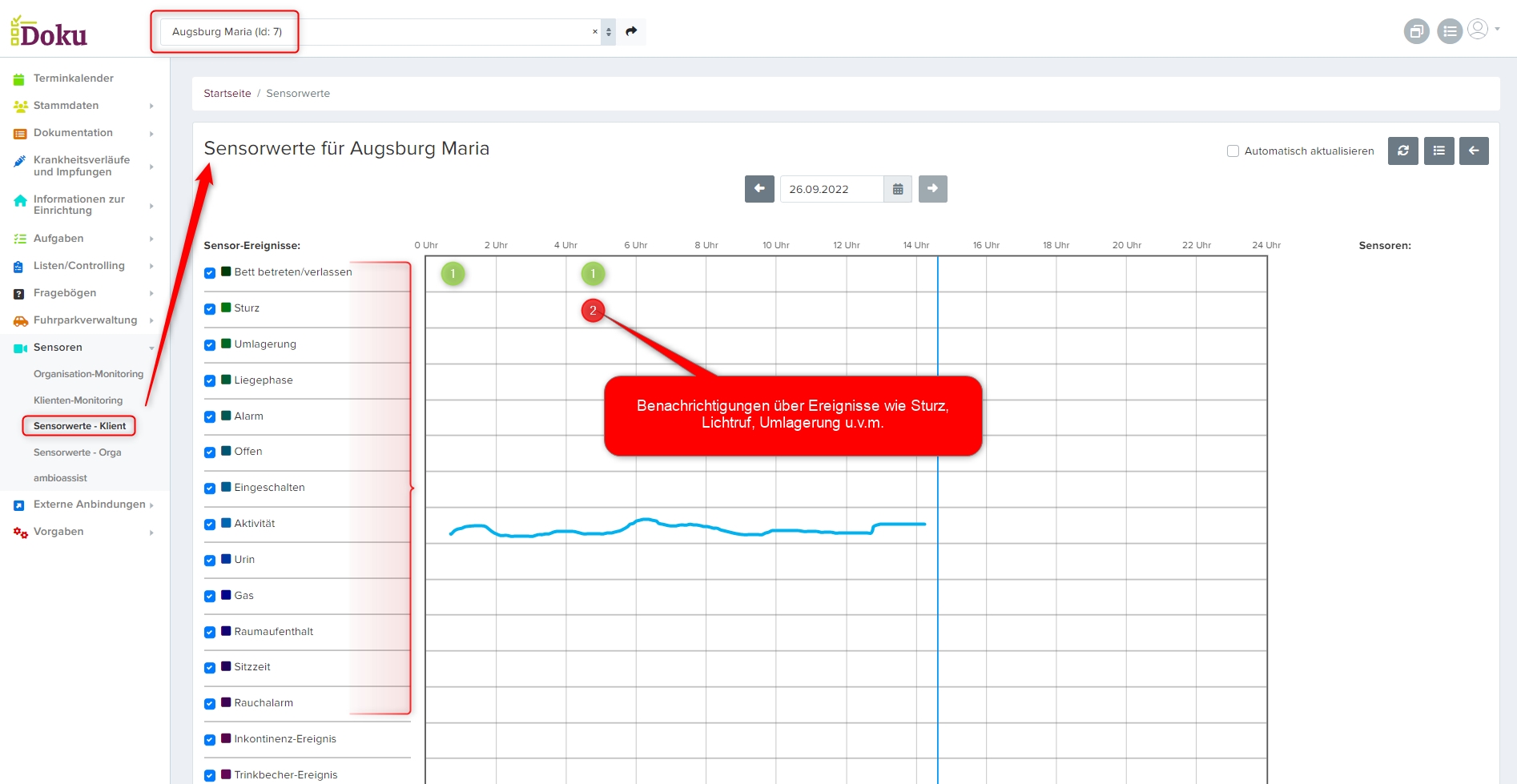Screen dimensions: 1517x784
Task: Uncheck the Aktivität checkbox
Action: click(210, 525)
